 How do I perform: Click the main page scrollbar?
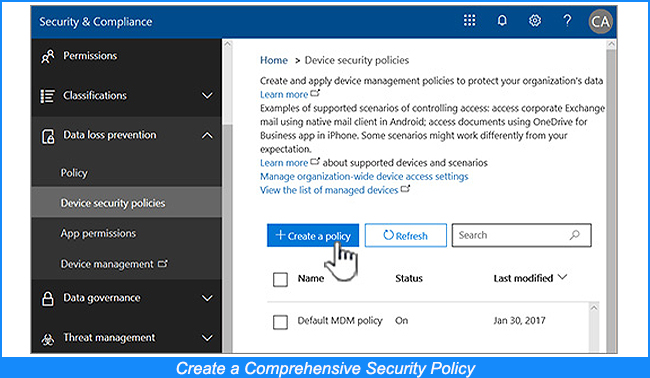(x=611, y=201)
